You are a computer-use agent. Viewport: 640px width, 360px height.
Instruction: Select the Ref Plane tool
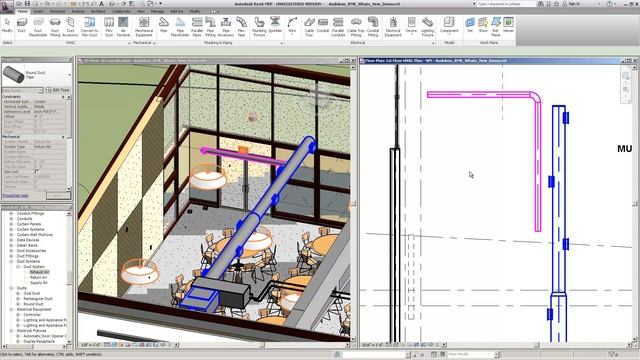[x=496, y=27]
